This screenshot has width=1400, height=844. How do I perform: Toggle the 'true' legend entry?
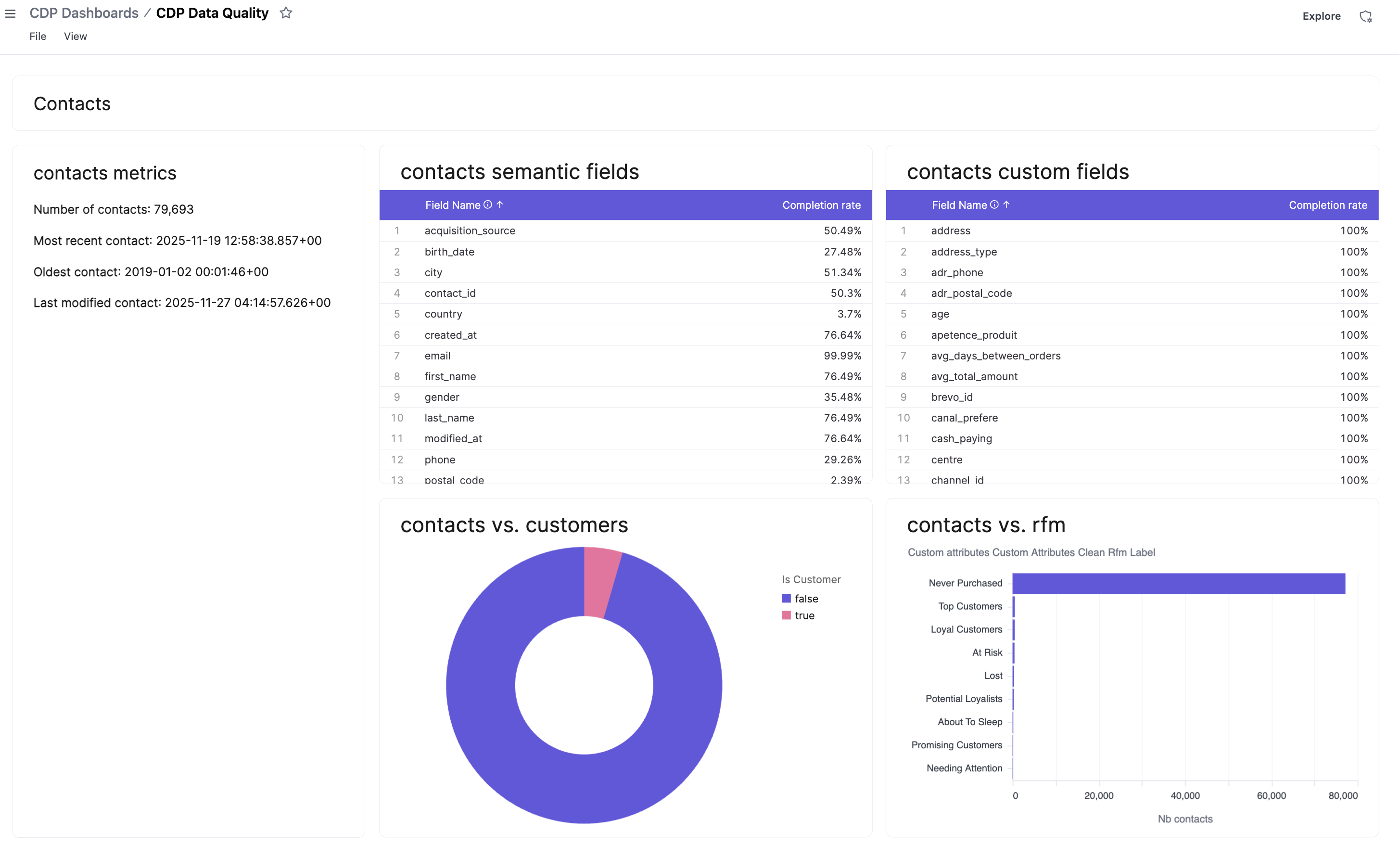pos(804,615)
